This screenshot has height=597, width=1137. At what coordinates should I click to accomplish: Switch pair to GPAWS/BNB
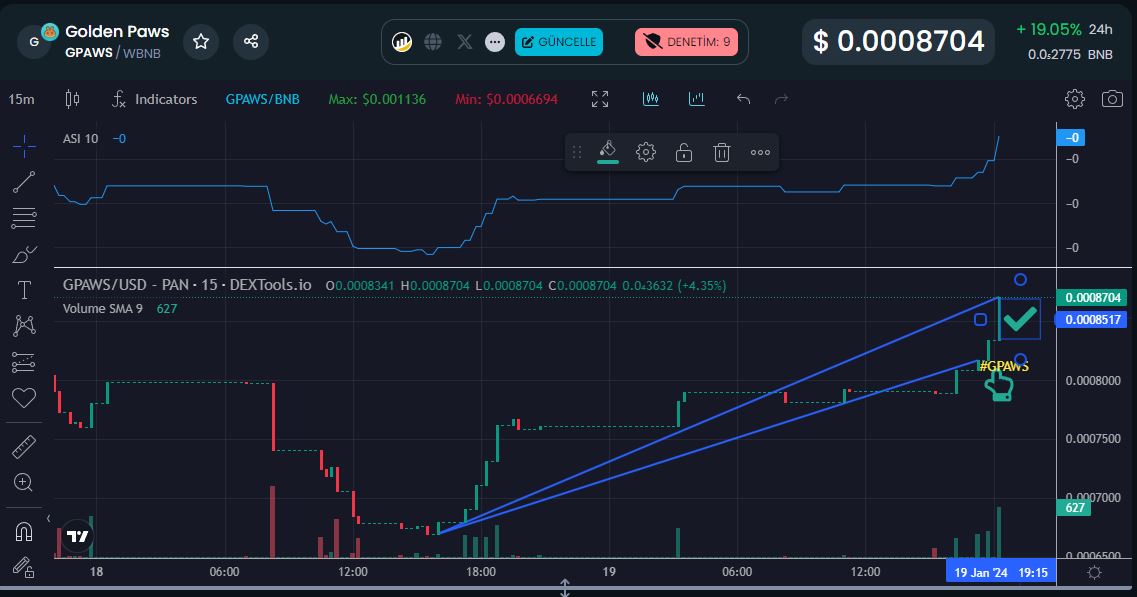pyautogui.click(x=262, y=99)
